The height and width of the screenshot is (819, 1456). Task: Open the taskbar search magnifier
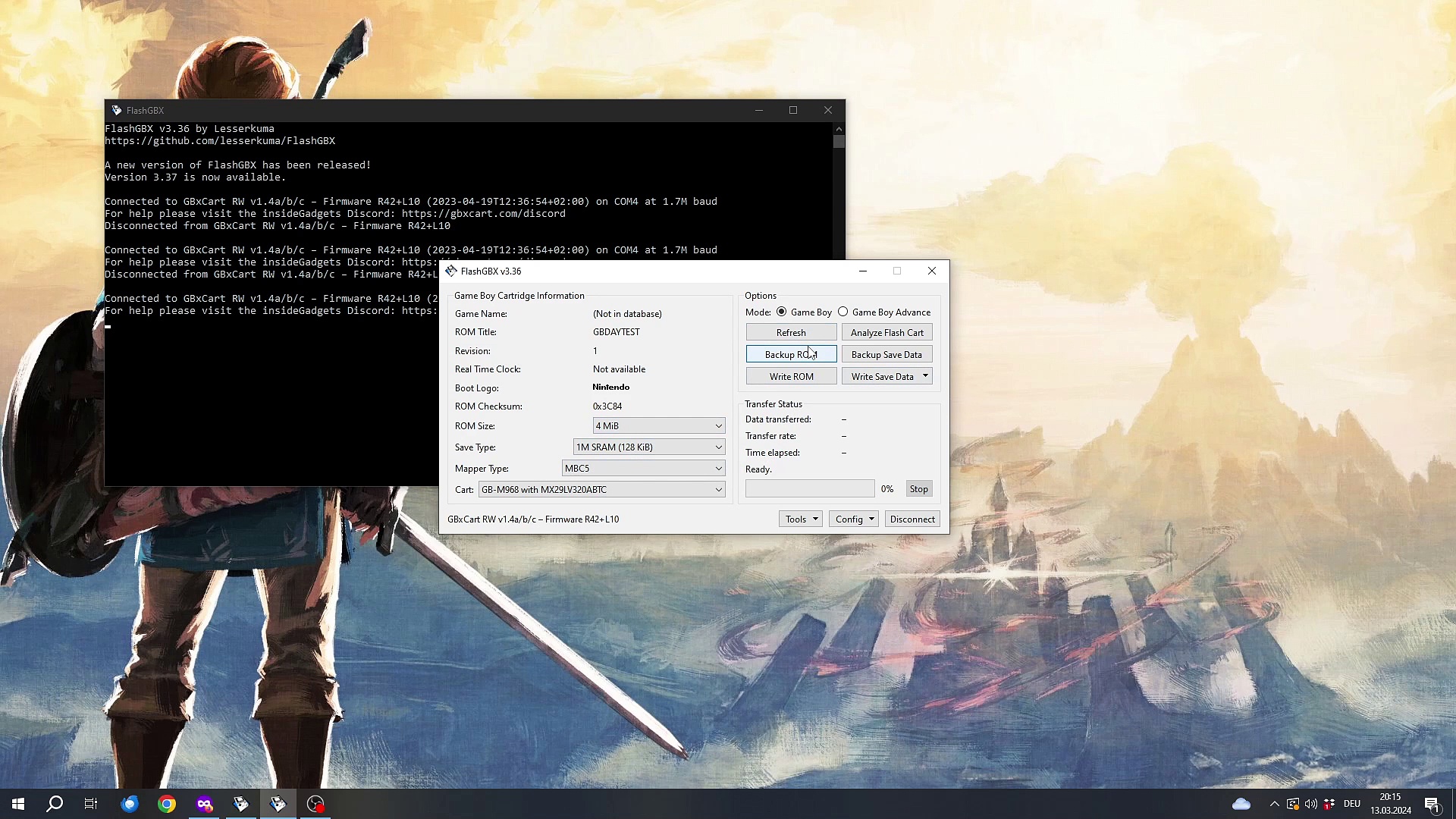point(55,804)
